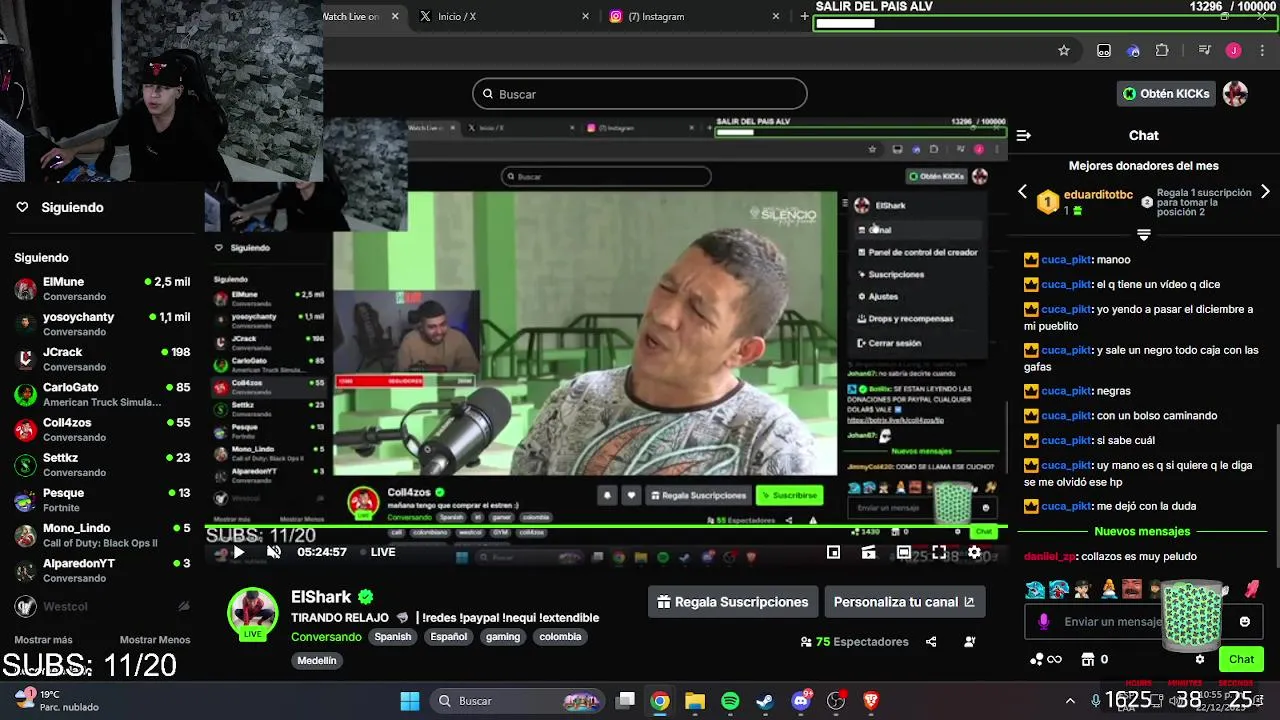The image size is (1280, 720).
Task: Open chat settings gear
Action: (1200, 659)
